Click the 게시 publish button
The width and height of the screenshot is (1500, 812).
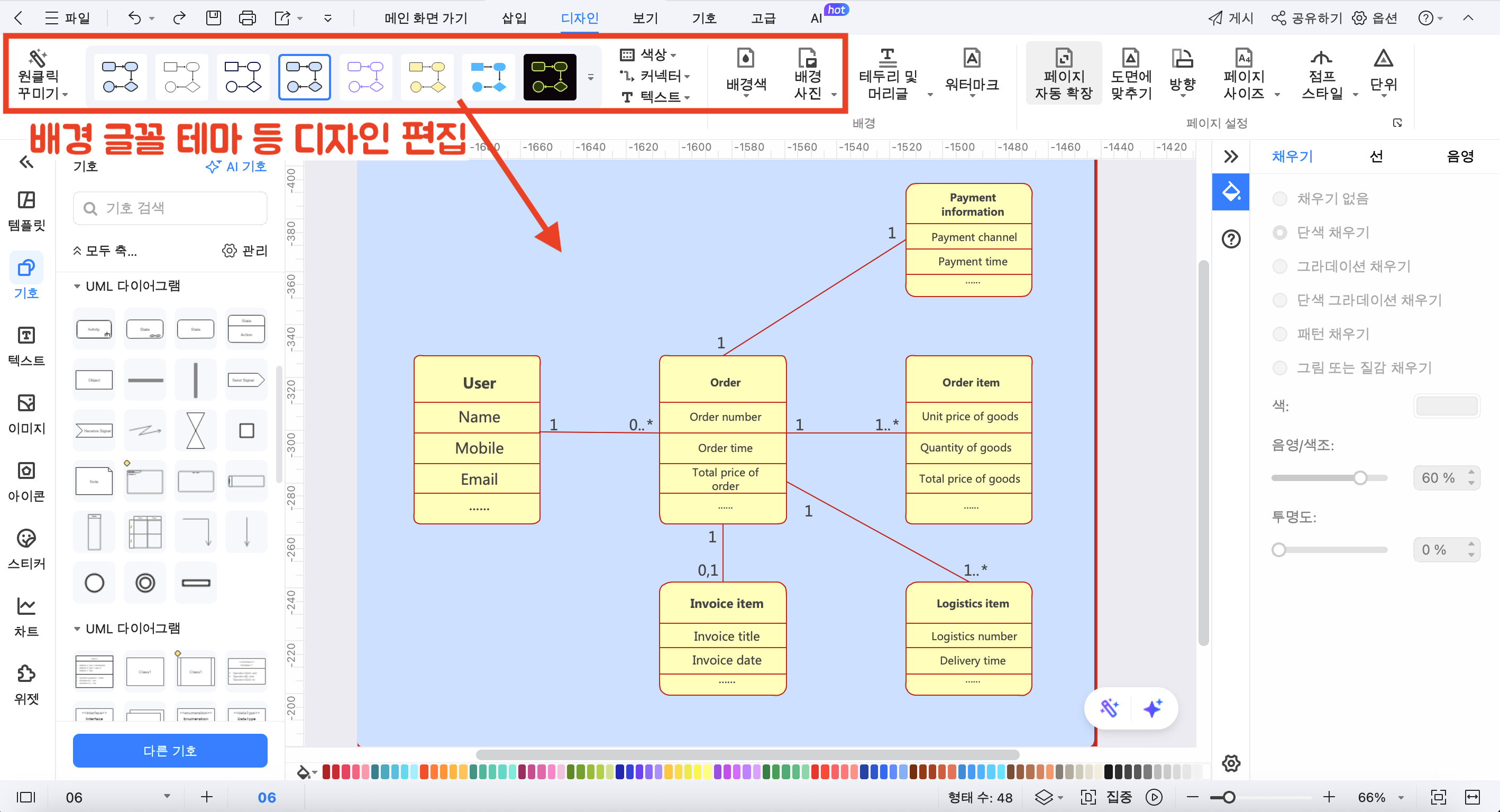click(1230, 18)
